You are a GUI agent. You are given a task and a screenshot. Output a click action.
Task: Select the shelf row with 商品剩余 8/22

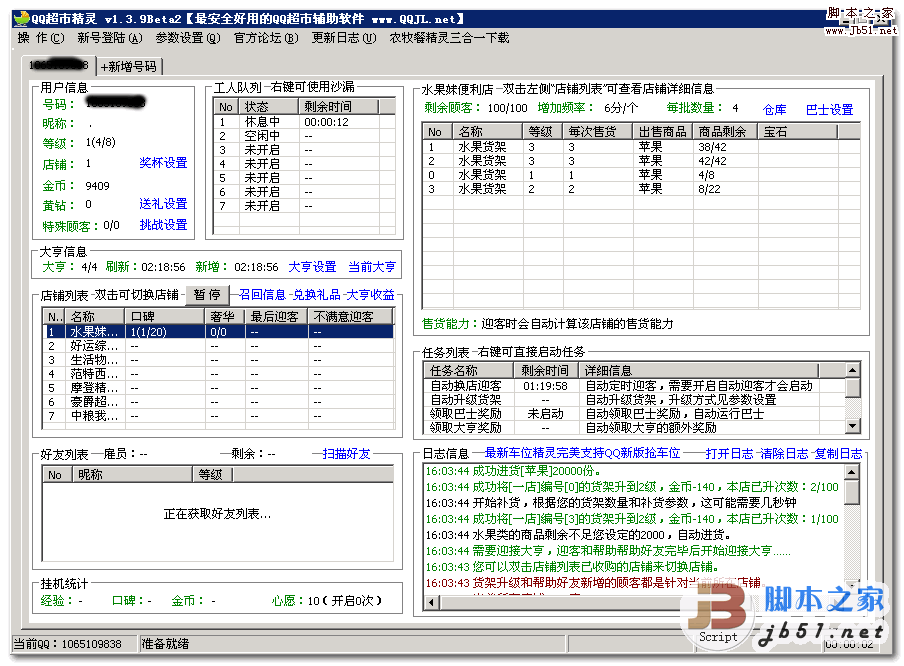pyautogui.click(x=641, y=189)
